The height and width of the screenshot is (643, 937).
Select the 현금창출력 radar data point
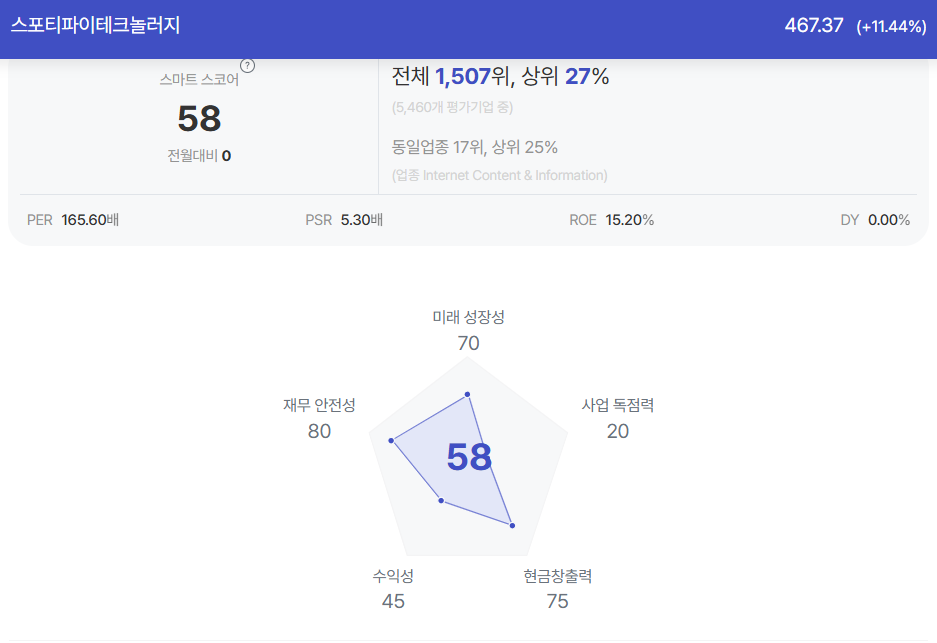(512, 525)
